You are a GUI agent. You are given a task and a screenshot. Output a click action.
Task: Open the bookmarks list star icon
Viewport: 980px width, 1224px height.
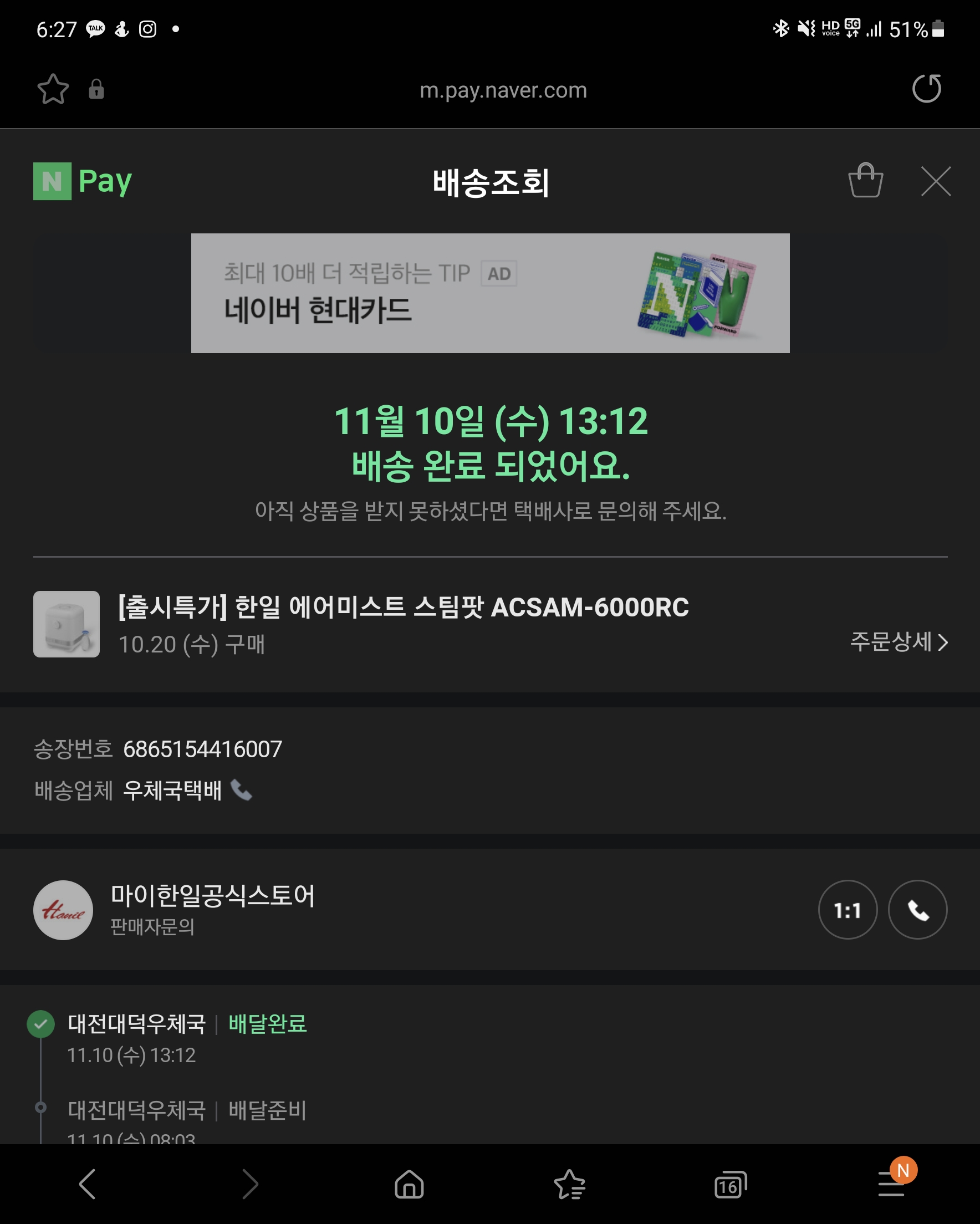(569, 1184)
